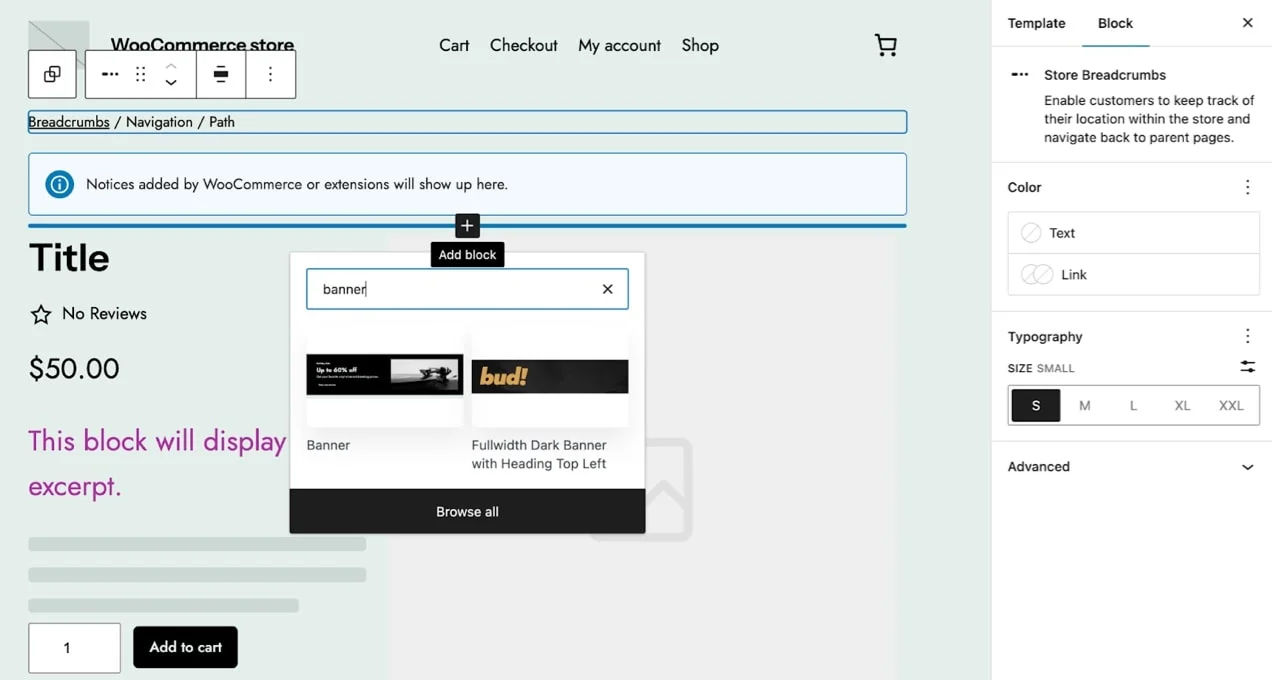Switch to the Template tab

tap(1036, 23)
